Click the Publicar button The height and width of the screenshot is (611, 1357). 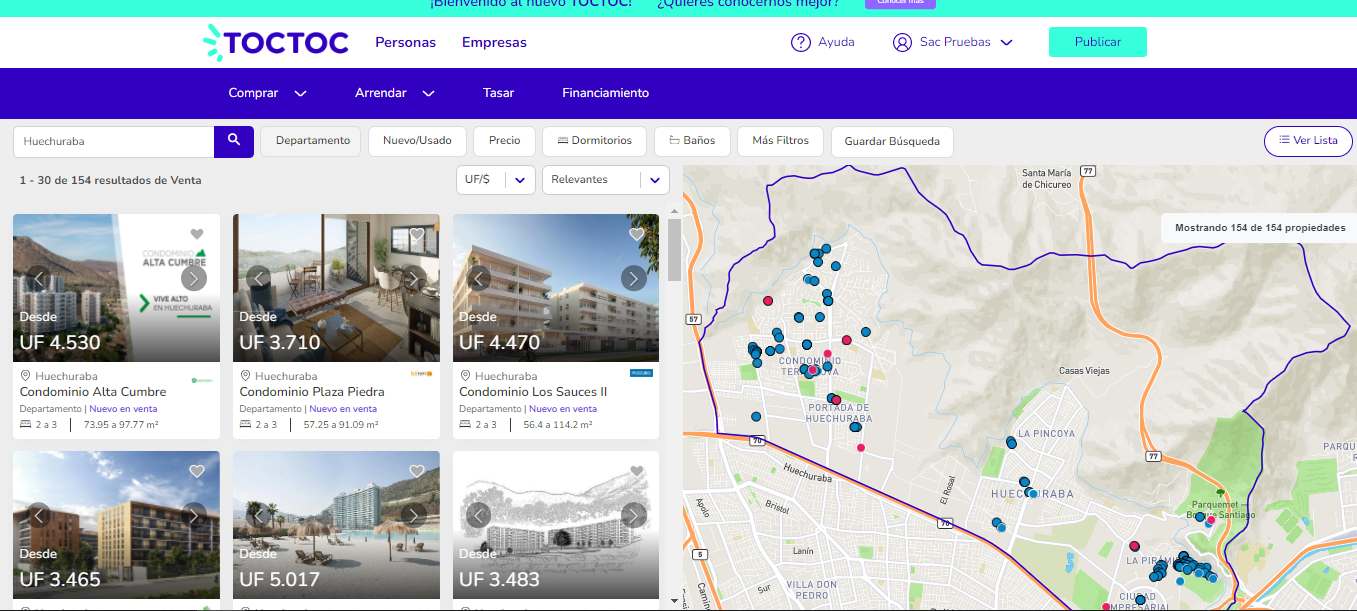pos(1098,42)
